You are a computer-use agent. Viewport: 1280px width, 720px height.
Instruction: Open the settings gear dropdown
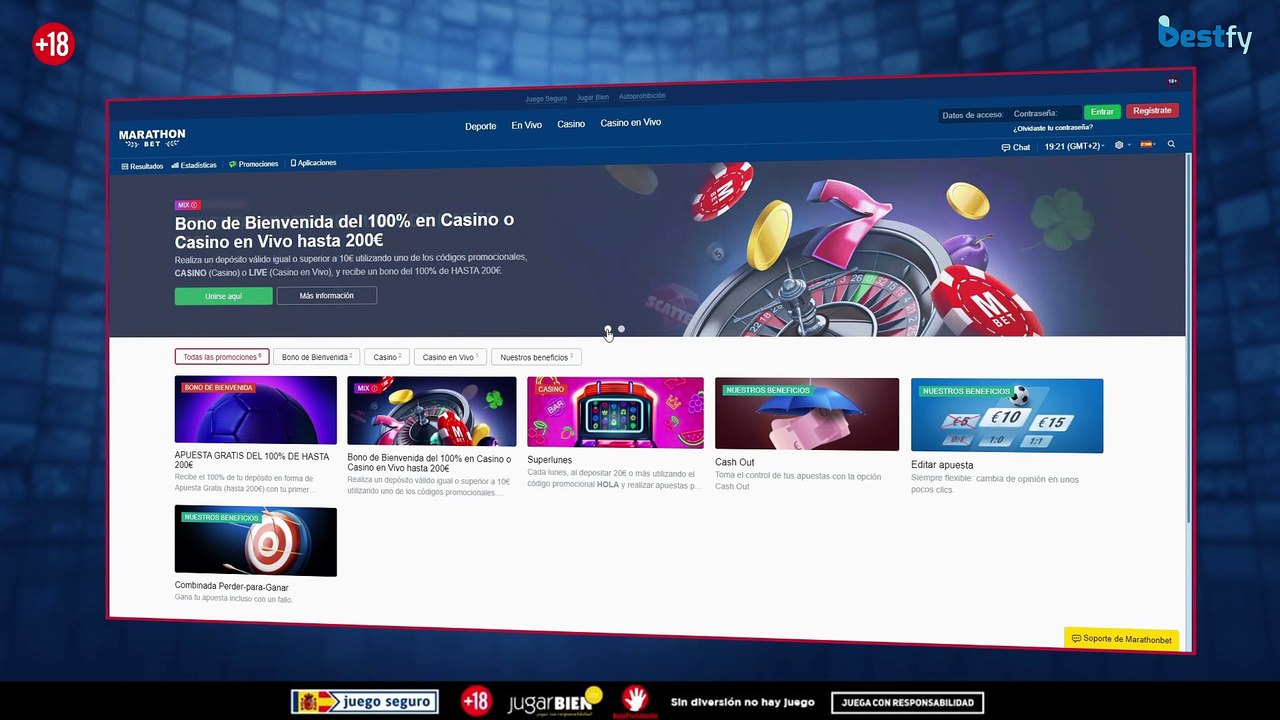[x=1121, y=145]
